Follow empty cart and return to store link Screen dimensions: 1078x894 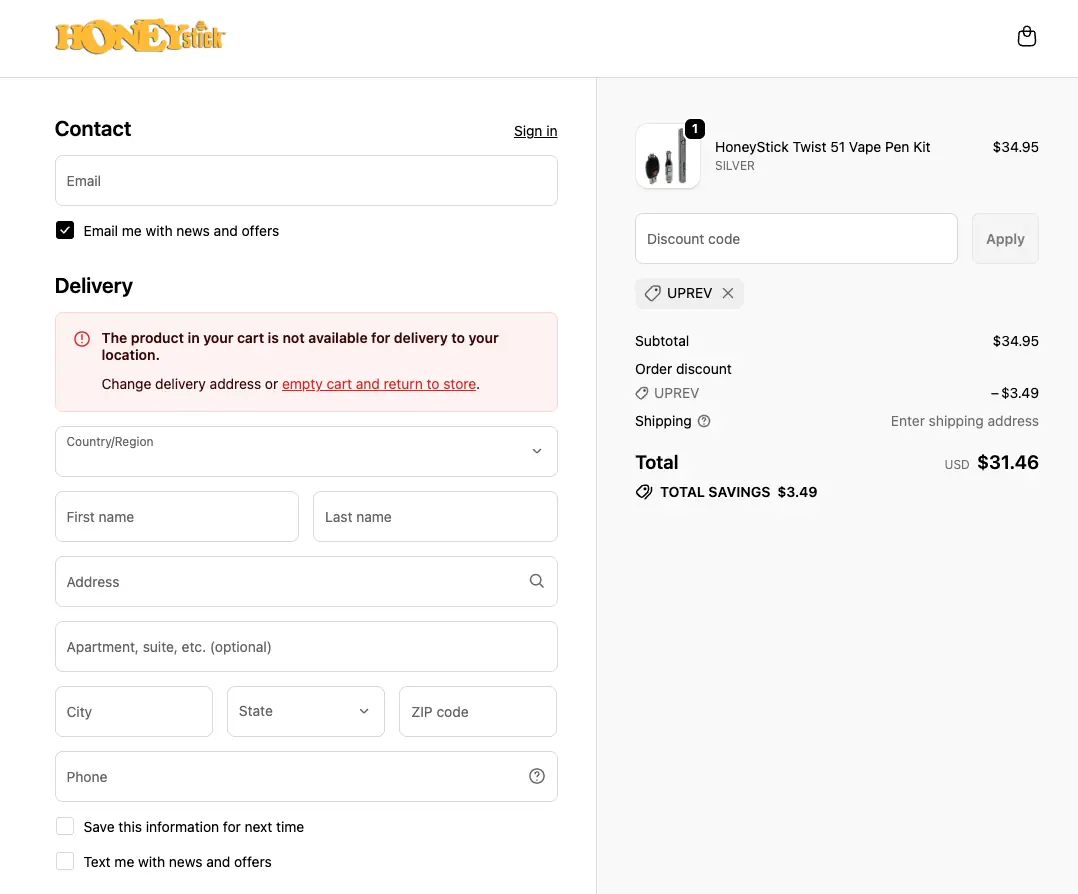tap(379, 384)
